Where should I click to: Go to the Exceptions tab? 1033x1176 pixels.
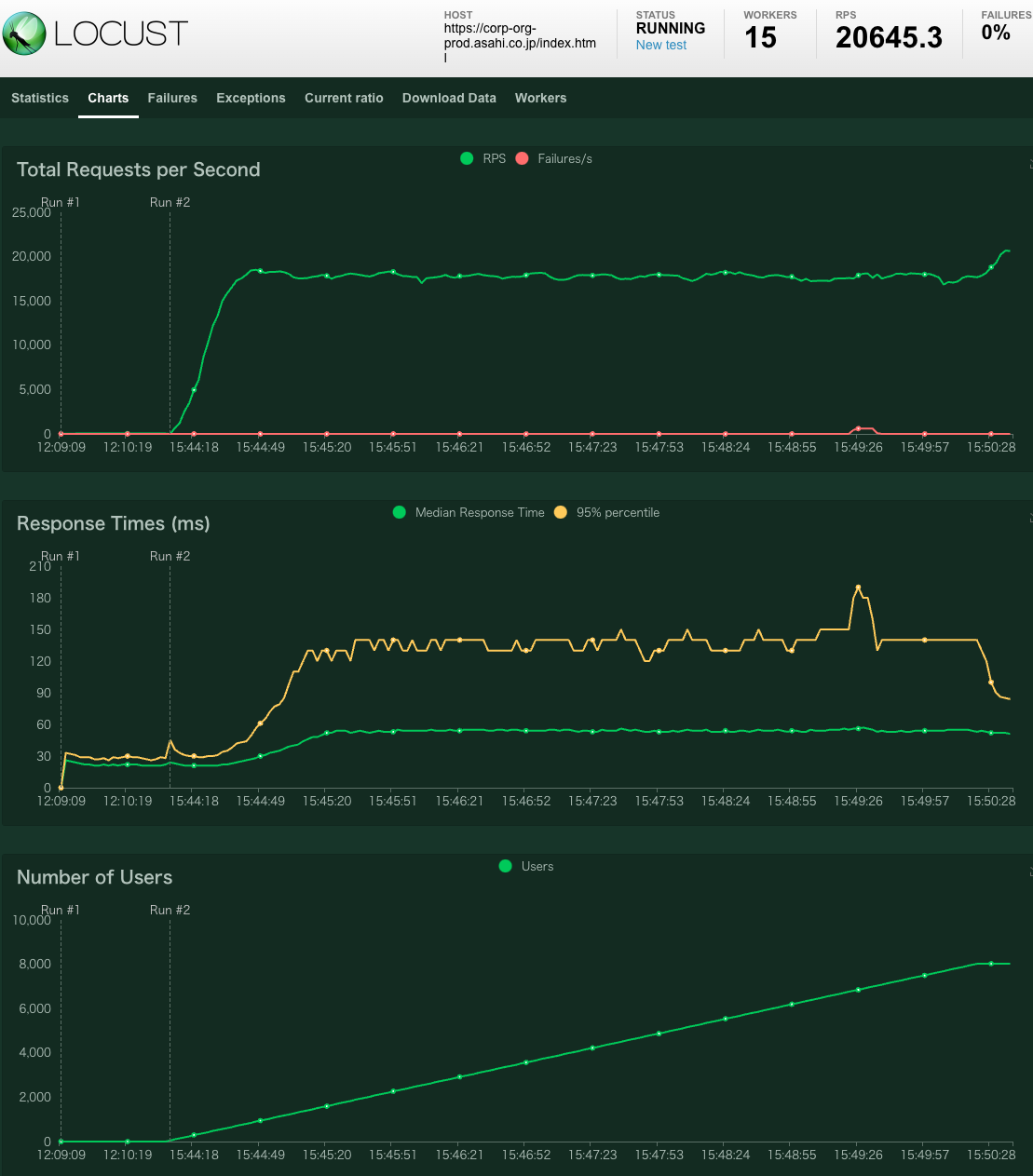251,98
